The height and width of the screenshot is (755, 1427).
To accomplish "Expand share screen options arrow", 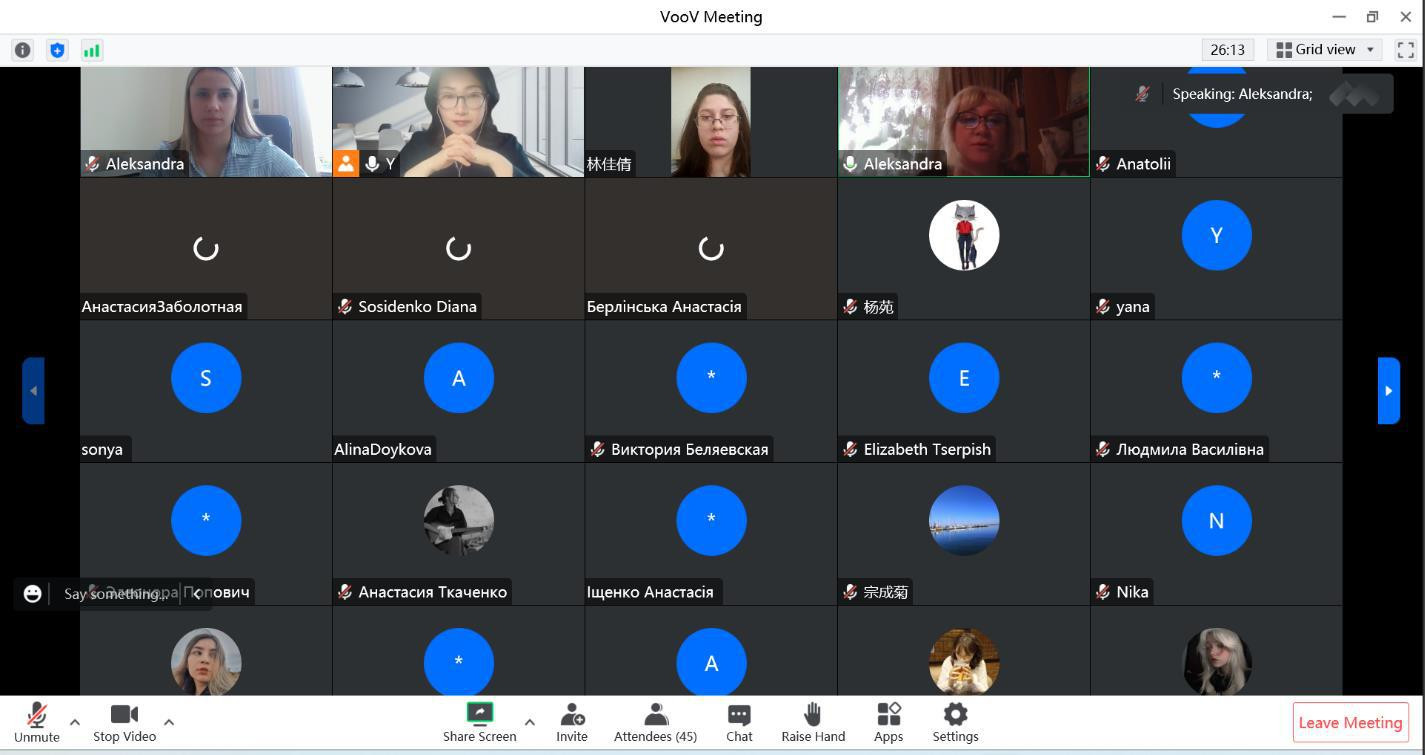I will (530, 722).
